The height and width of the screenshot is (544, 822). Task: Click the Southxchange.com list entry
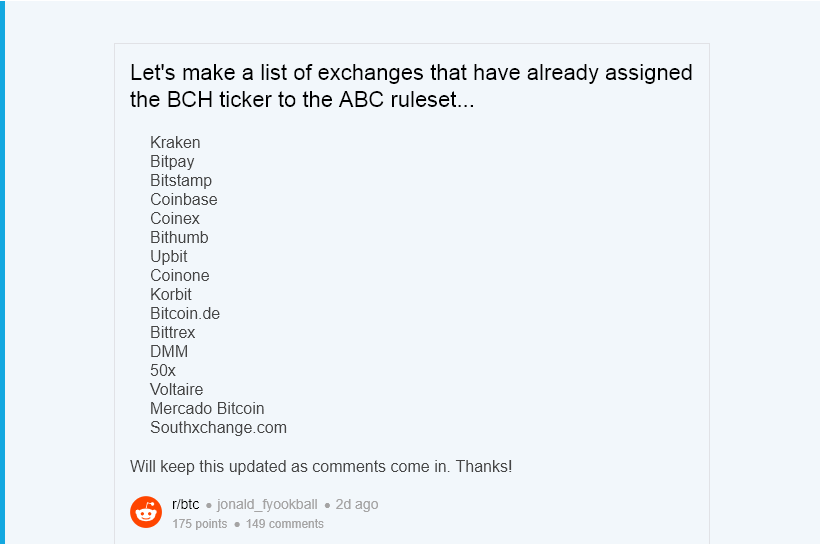tap(218, 428)
